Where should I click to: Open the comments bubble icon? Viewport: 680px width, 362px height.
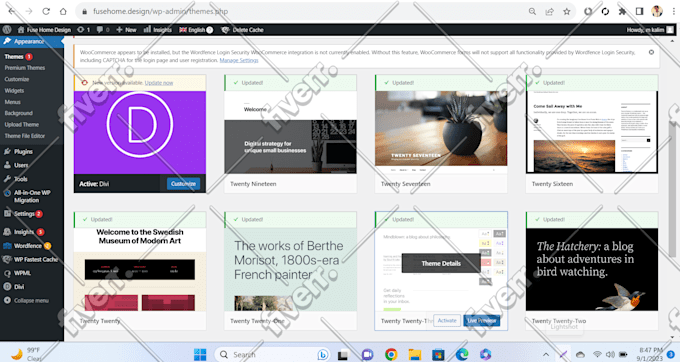point(103,29)
